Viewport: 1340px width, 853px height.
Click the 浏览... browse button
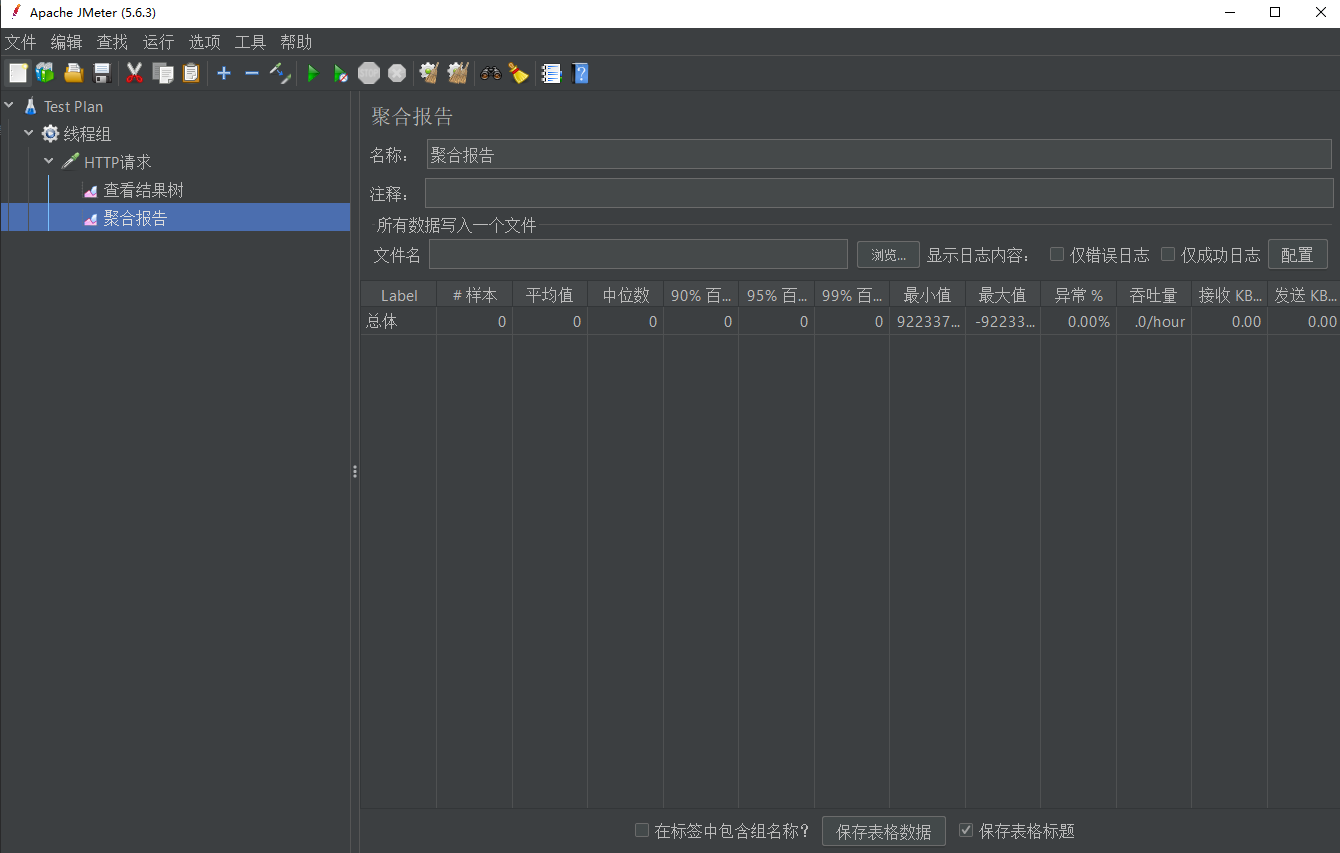click(x=888, y=254)
